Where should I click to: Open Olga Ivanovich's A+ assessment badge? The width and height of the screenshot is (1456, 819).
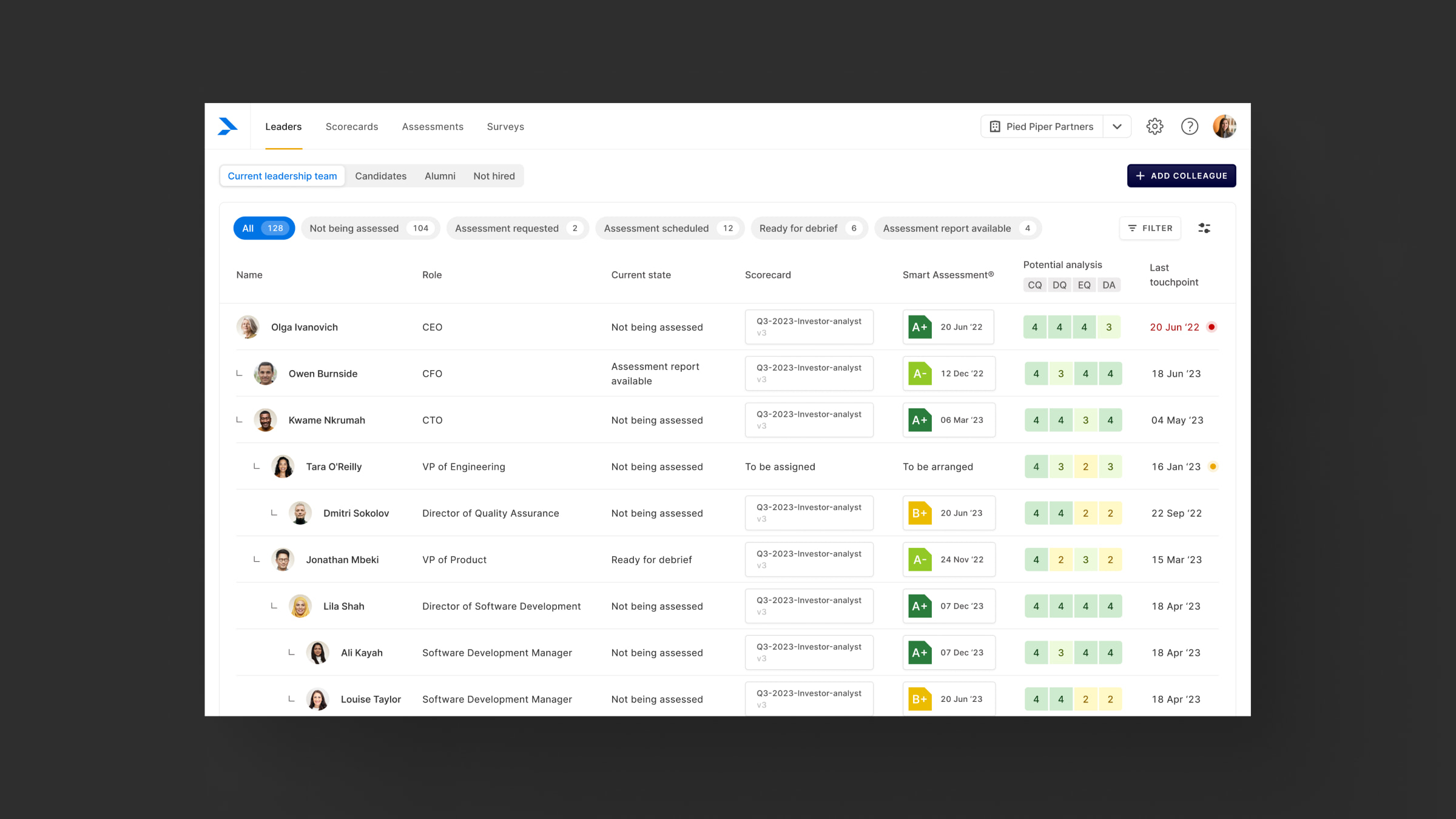pyautogui.click(x=920, y=327)
